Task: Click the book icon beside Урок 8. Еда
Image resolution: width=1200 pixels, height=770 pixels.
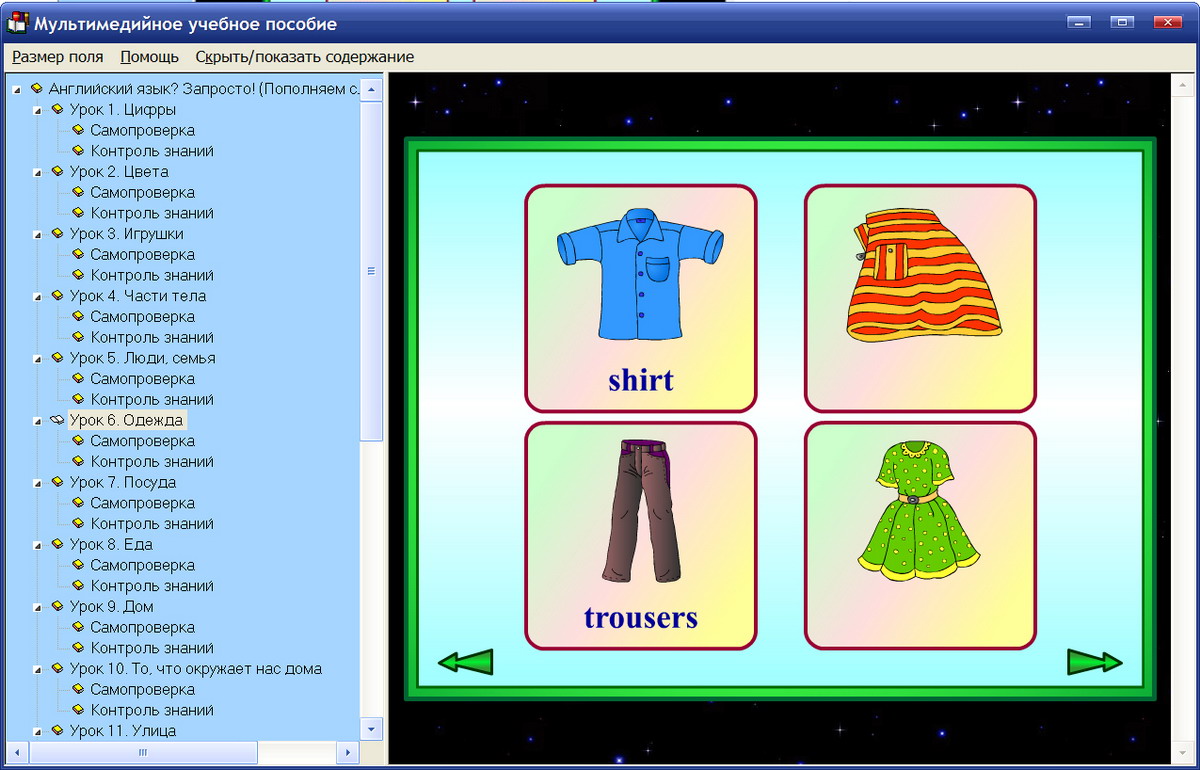Action: click(x=57, y=545)
